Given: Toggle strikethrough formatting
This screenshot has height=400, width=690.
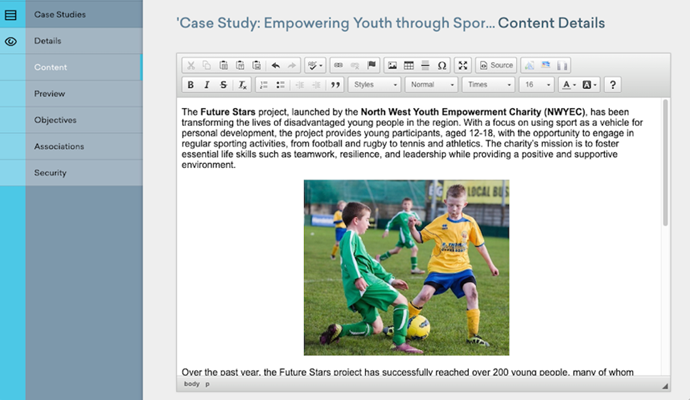Looking at the screenshot, I should (224, 84).
